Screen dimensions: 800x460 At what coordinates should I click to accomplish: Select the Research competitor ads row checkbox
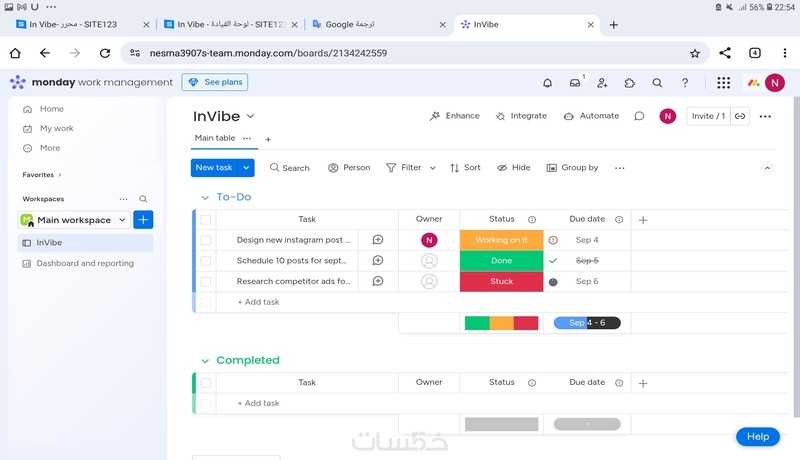206,282
